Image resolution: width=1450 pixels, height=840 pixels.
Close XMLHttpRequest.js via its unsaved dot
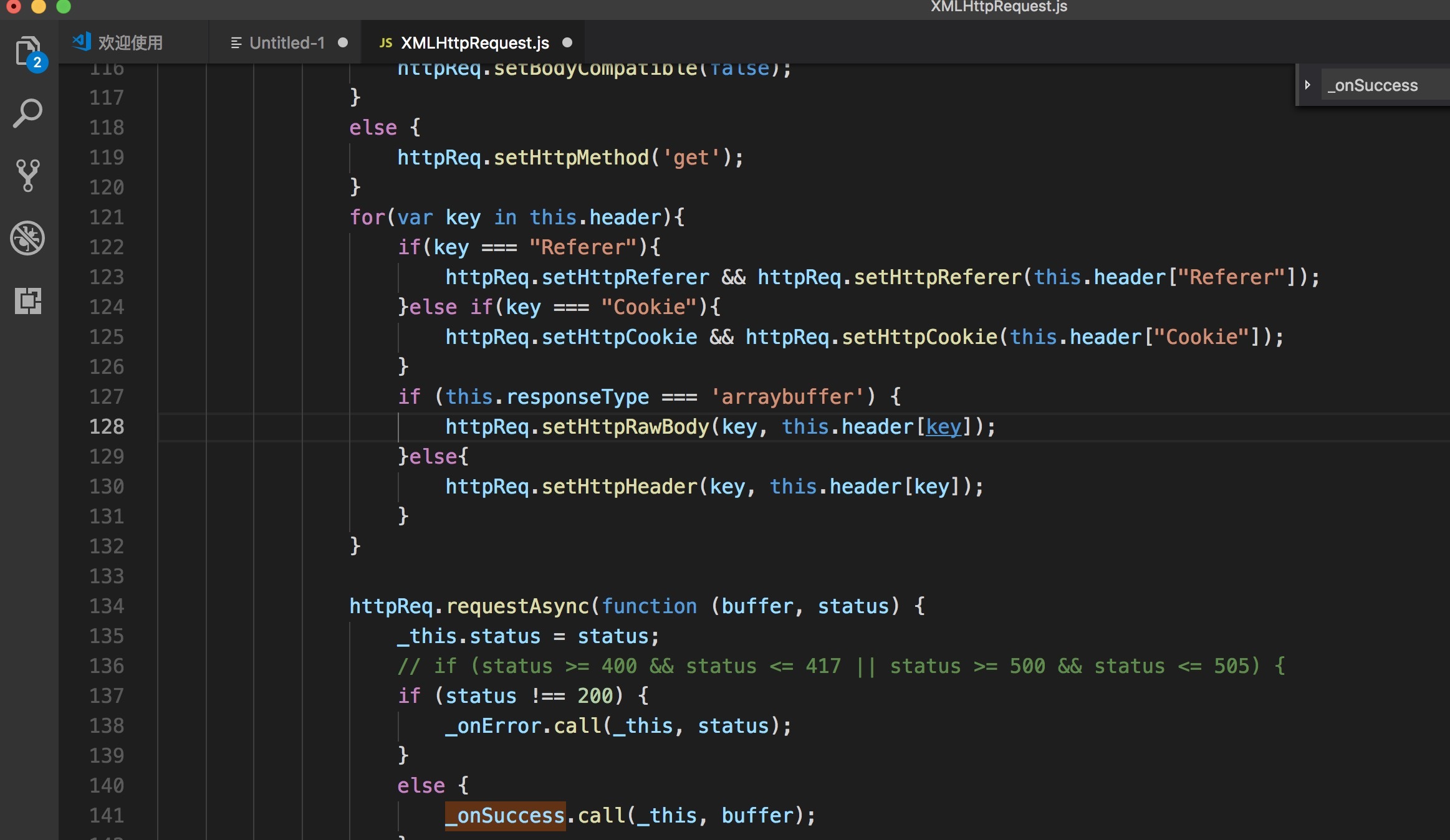pyautogui.click(x=567, y=42)
